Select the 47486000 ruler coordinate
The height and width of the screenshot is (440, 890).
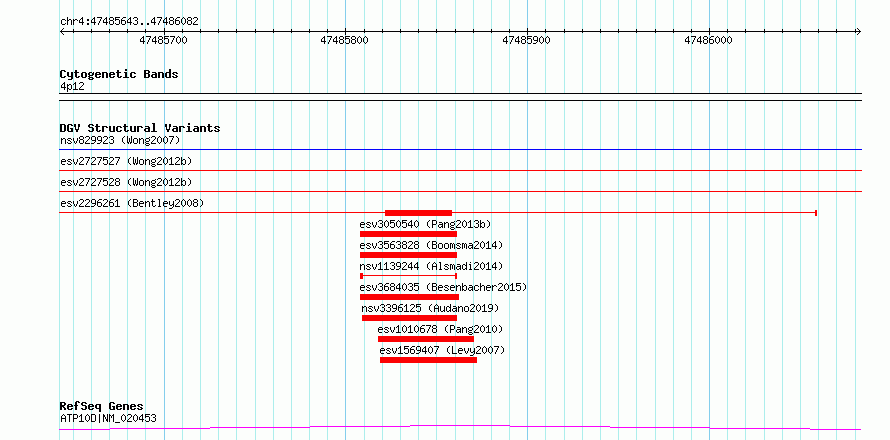click(x=708, y=41)
